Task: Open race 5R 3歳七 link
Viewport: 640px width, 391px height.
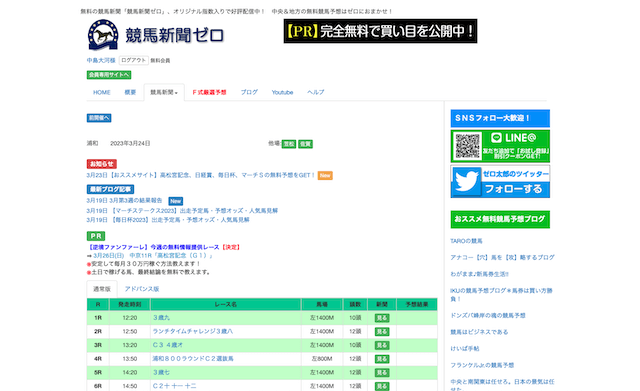Action: point(161,372)
